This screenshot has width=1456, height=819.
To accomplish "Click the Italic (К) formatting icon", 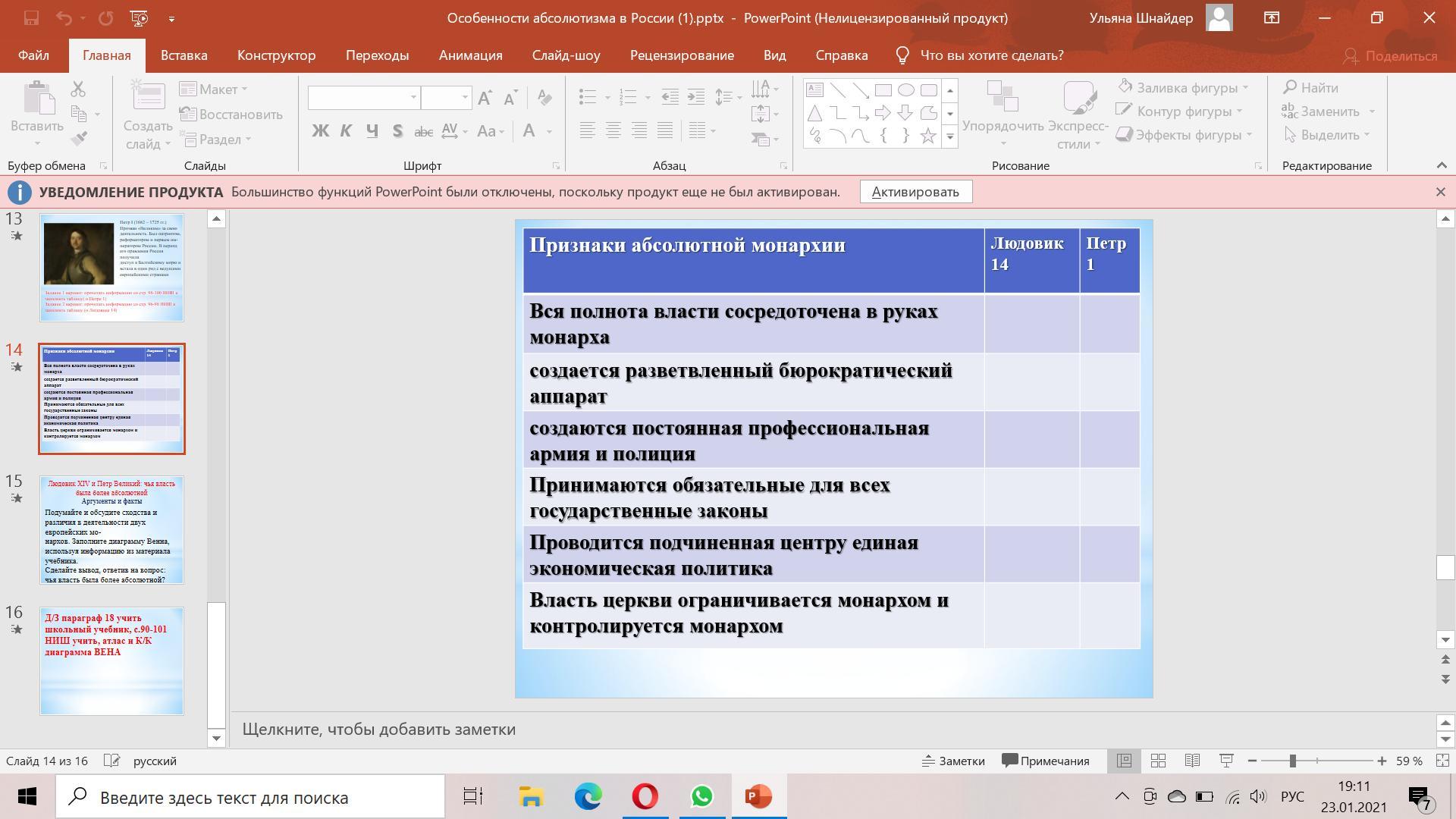I will coord(346,131).
